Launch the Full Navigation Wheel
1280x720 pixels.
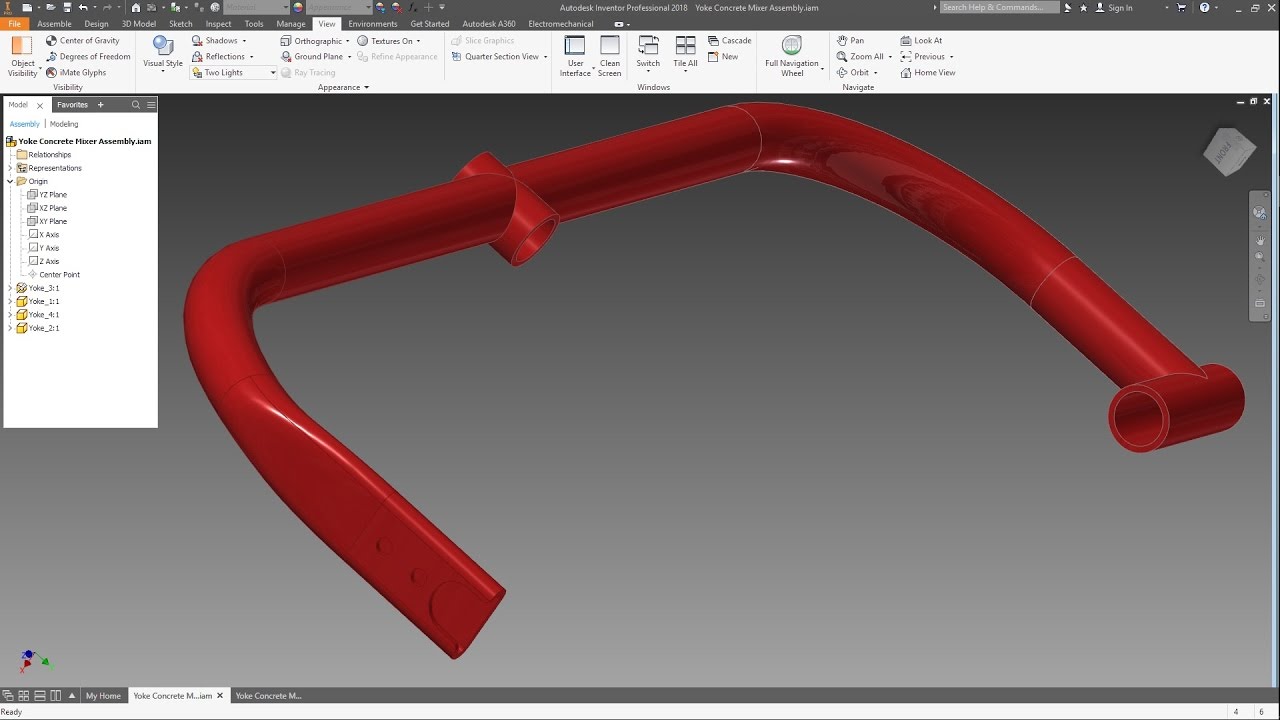(792, 56)
